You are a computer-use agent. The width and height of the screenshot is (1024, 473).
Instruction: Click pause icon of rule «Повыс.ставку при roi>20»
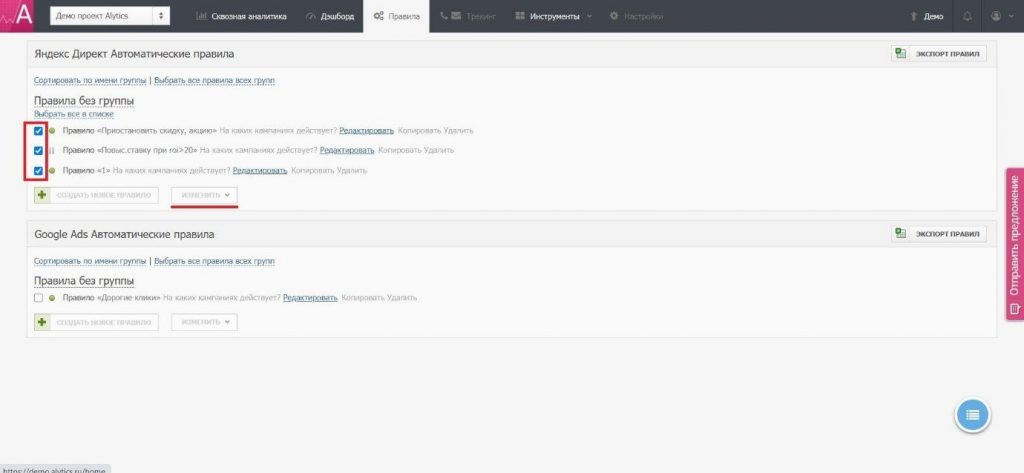pyautogui.click(x=52, y=150)
